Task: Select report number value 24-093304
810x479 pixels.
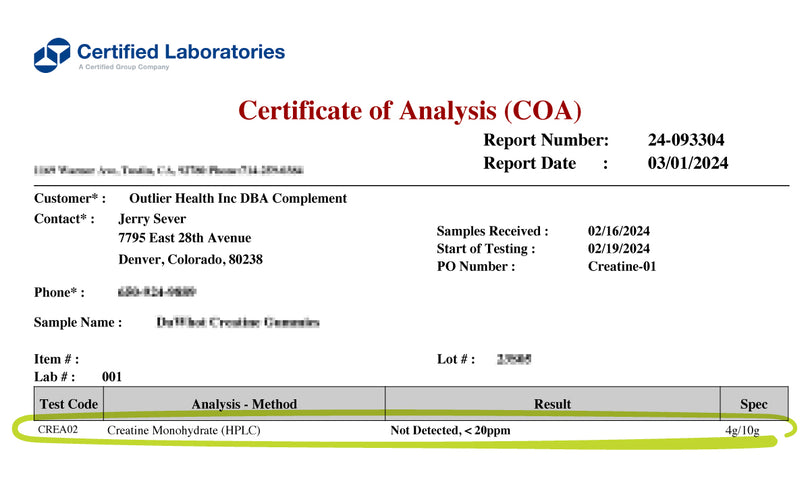Action: 686,140
